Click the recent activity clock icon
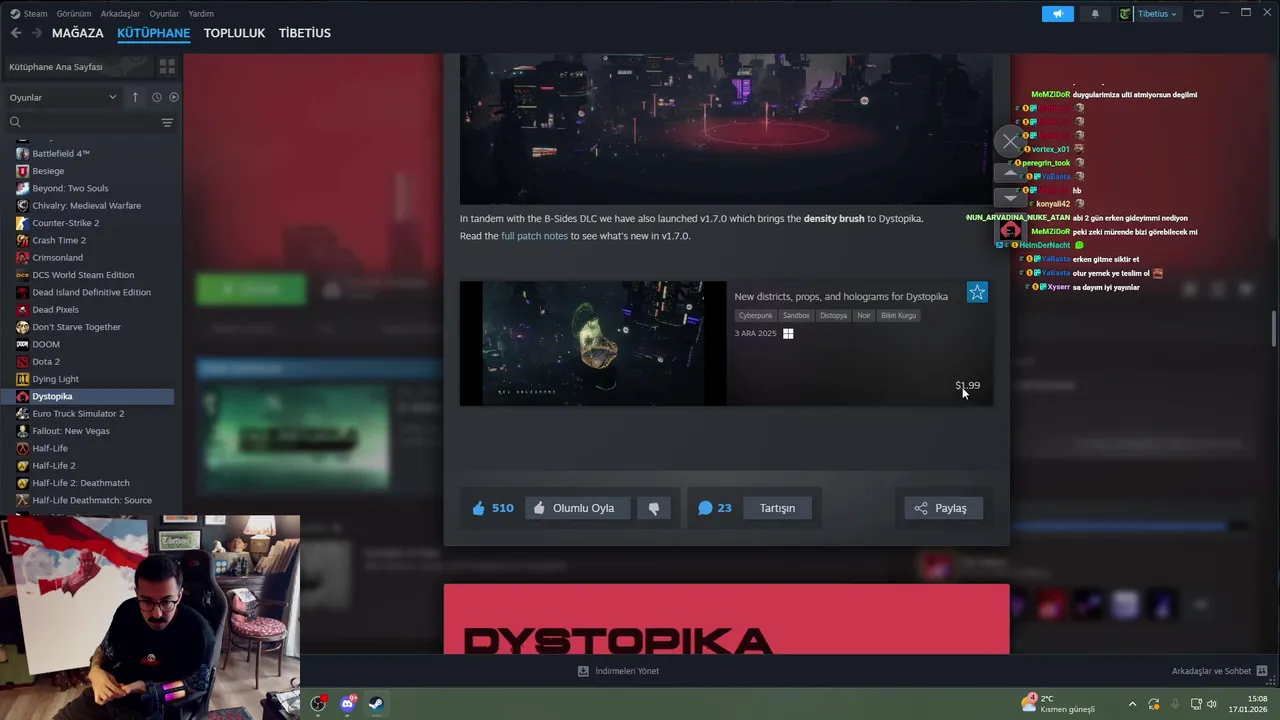This screenshot has width=1280, height=720. tap(156, 97)
